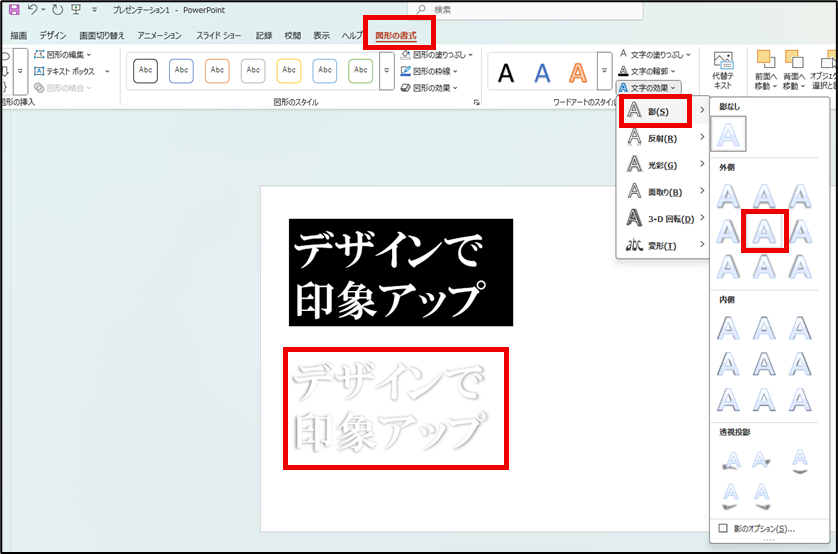Click the Undo arrow icon

pos(33,9)
